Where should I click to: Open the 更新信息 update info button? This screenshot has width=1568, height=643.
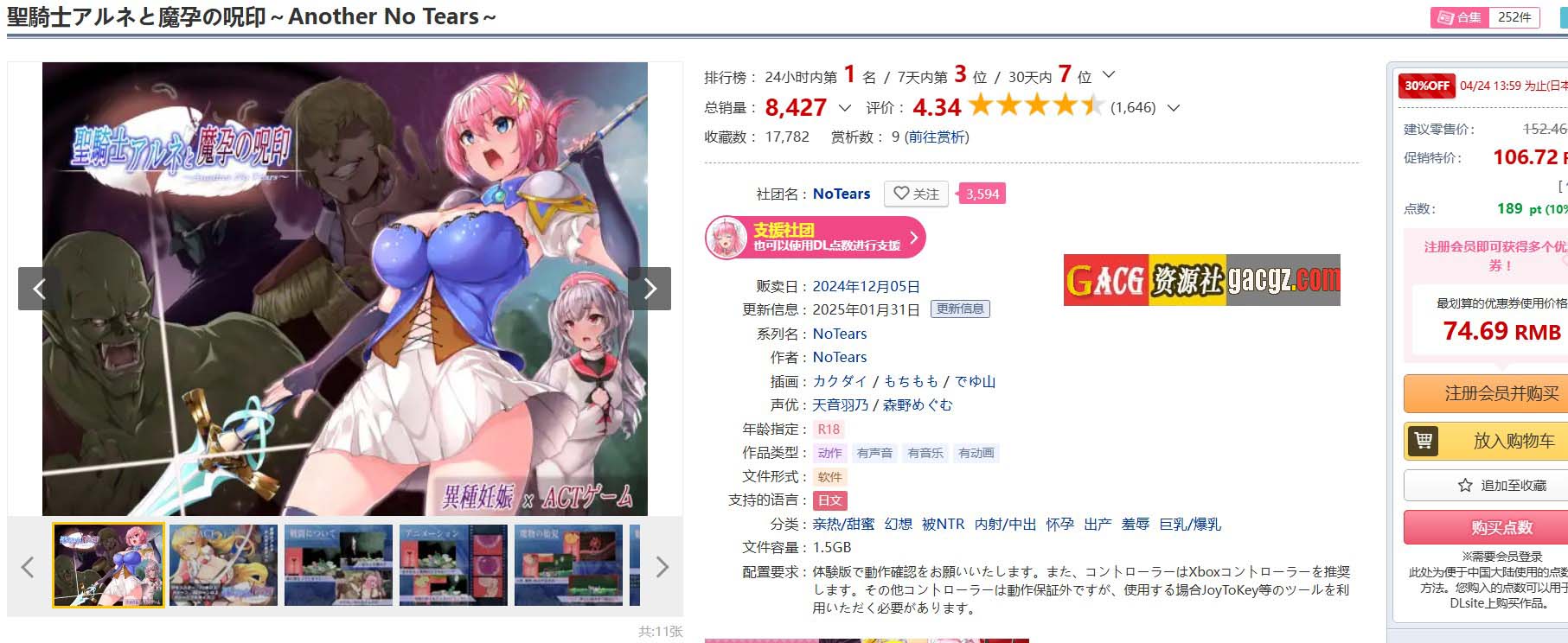[960, 309]
